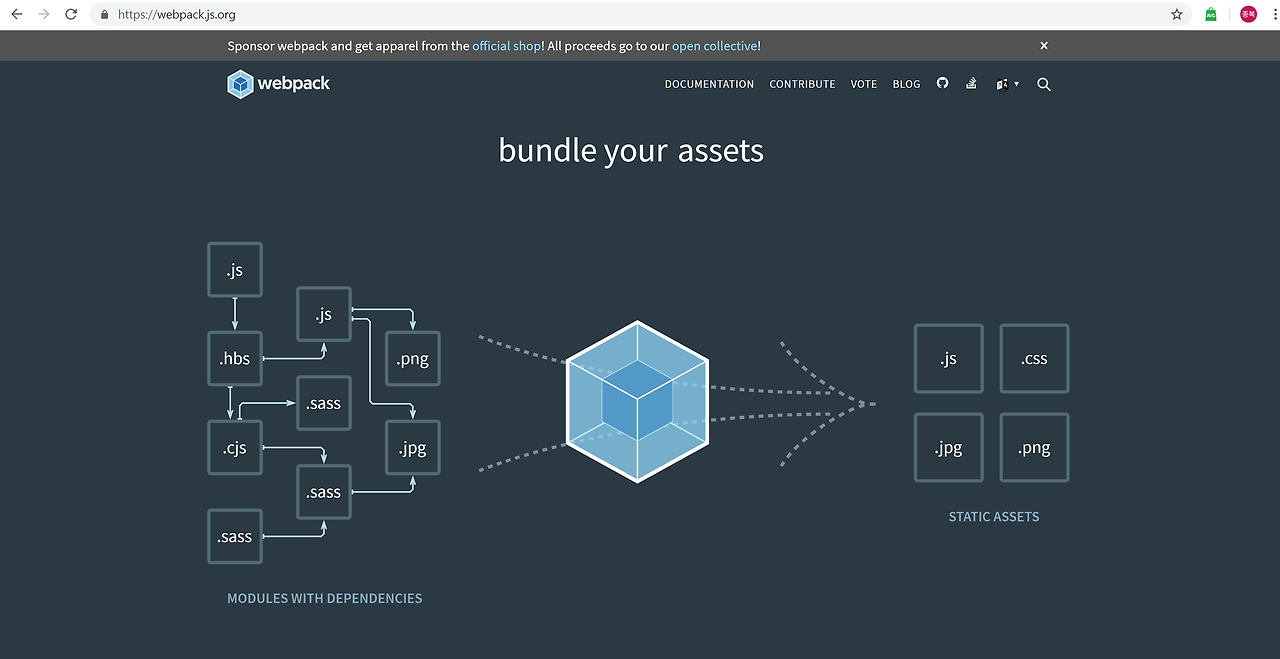Image resolution: width=1280 pixels, height=659 pixels.
Task: Go back using the browser back arrow
Action: tap(16, 14)
